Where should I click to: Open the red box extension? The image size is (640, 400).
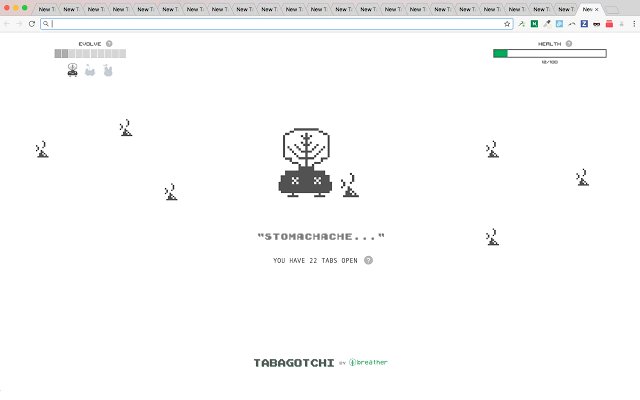(609, 24)
